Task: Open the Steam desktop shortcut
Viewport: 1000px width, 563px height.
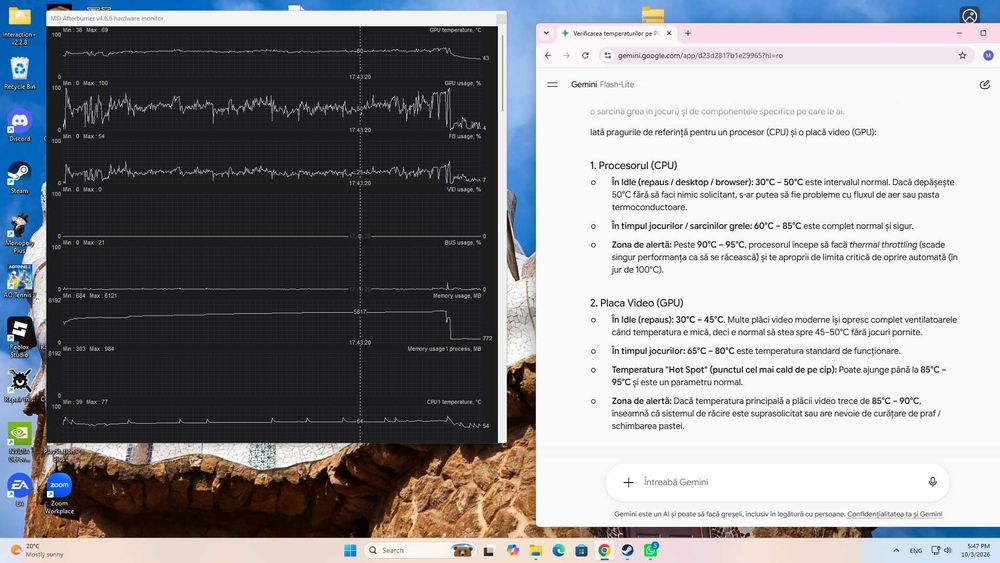Action: pos(19,177)
